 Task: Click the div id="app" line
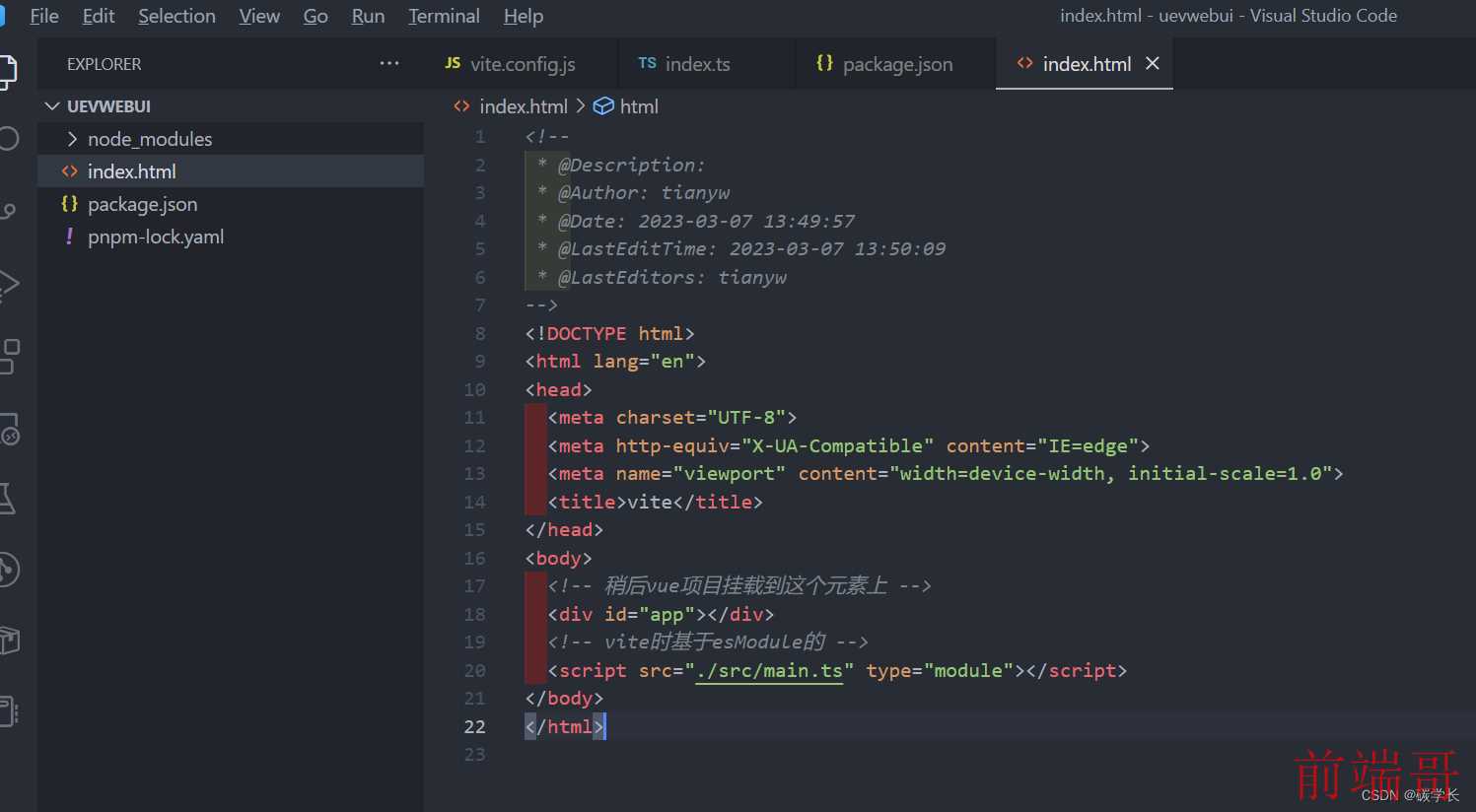[x=661, y=615]
